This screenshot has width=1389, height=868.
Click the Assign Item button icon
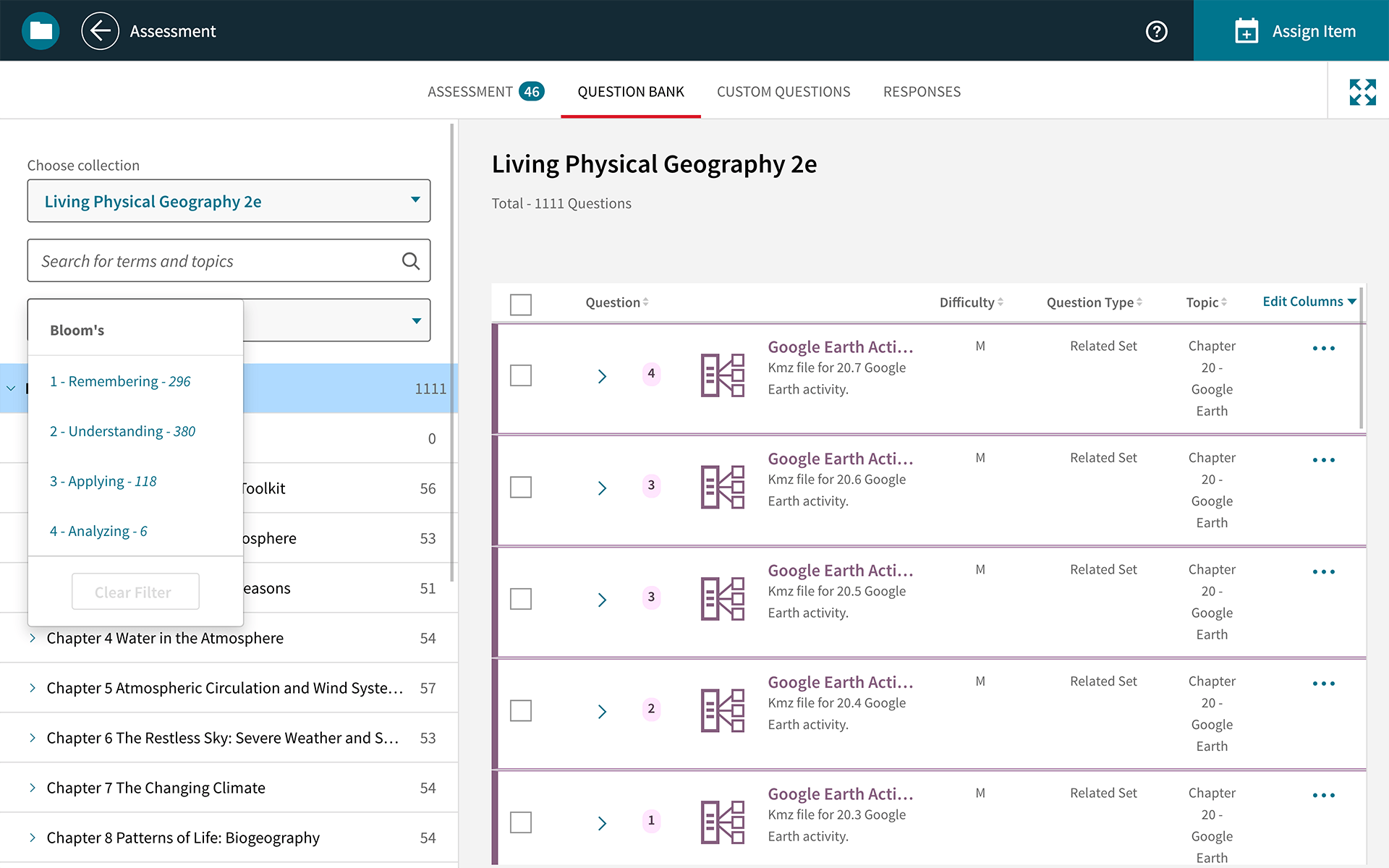point(1246,30)
